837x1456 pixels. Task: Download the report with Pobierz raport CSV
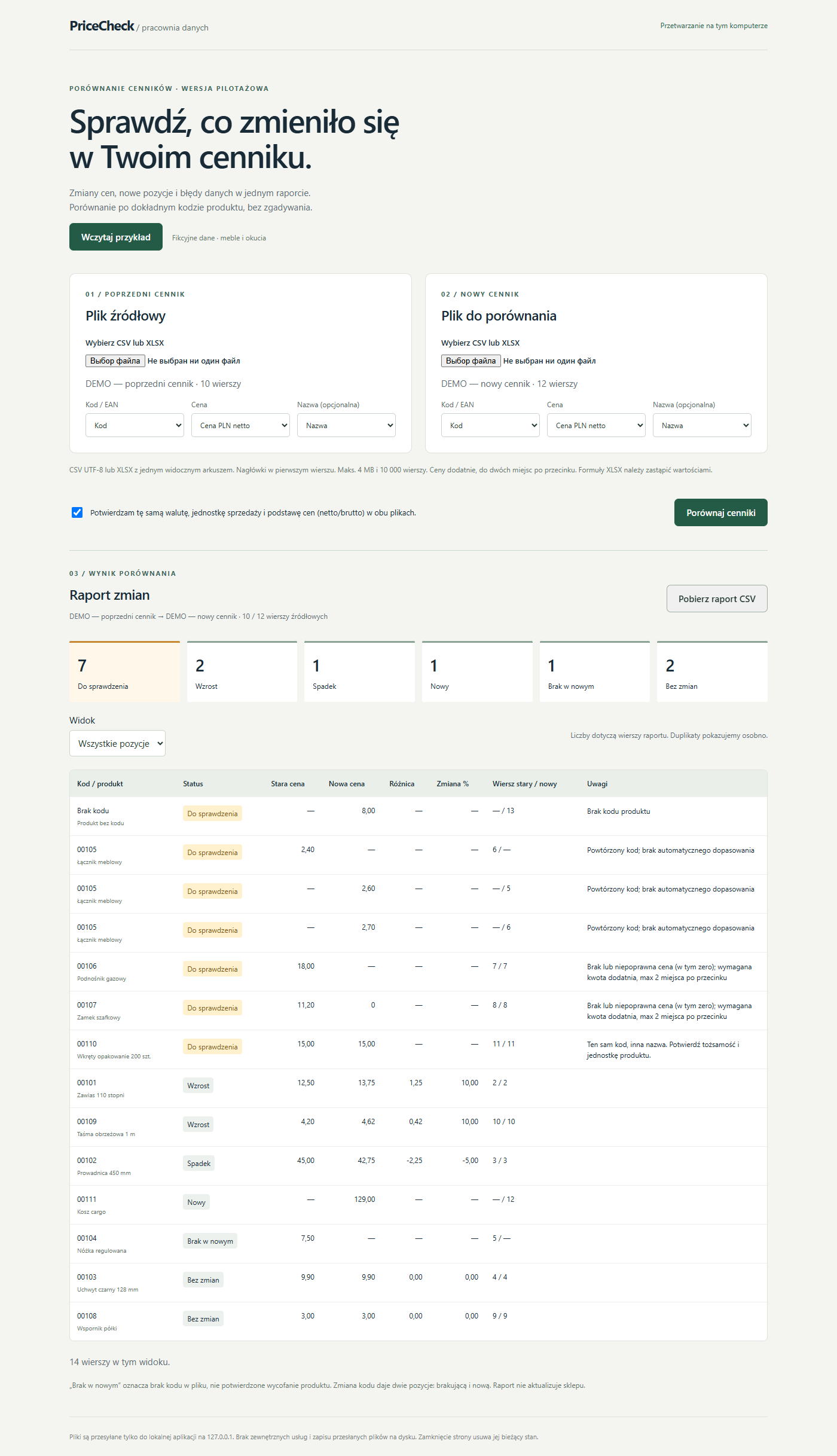tap(717, 599)
